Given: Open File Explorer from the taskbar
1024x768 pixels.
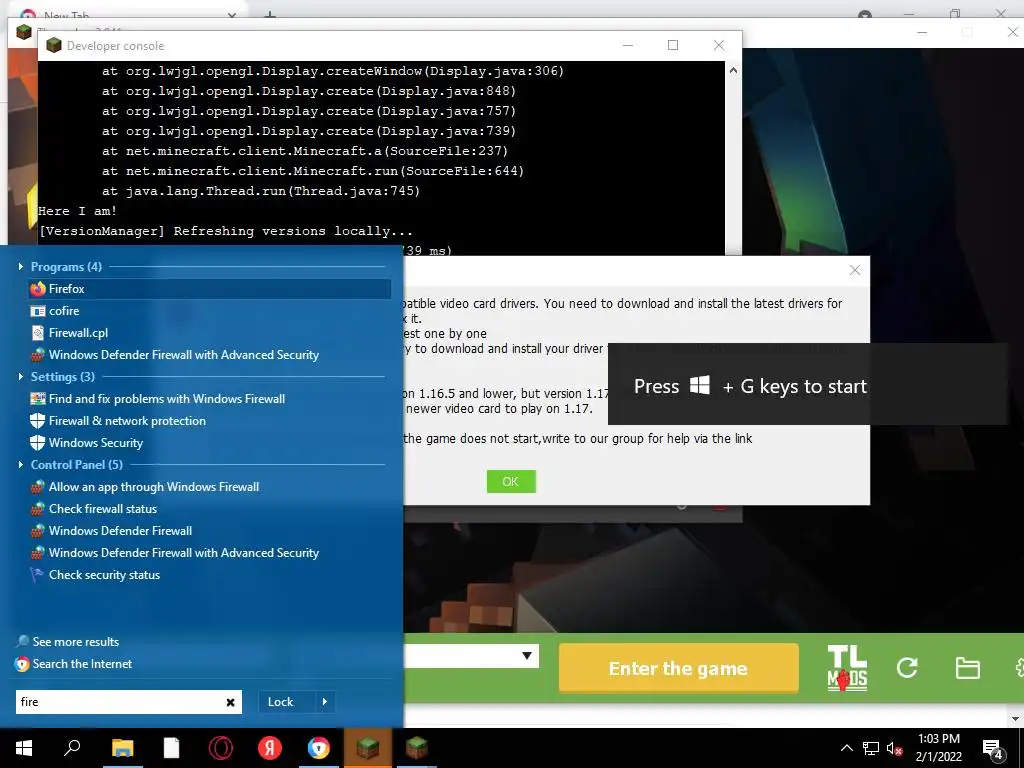Looking at the screenshot, I should 122,748.
